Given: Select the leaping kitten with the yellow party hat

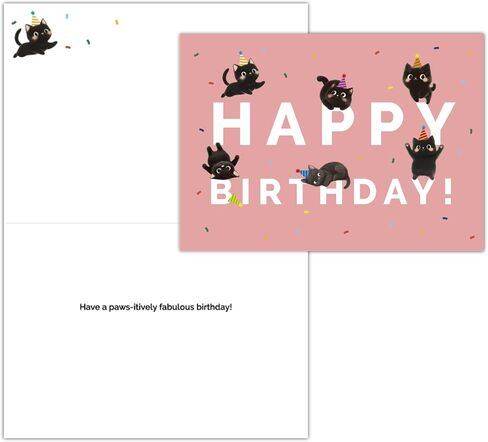Looking at the screenshot, I should point(243,77).
